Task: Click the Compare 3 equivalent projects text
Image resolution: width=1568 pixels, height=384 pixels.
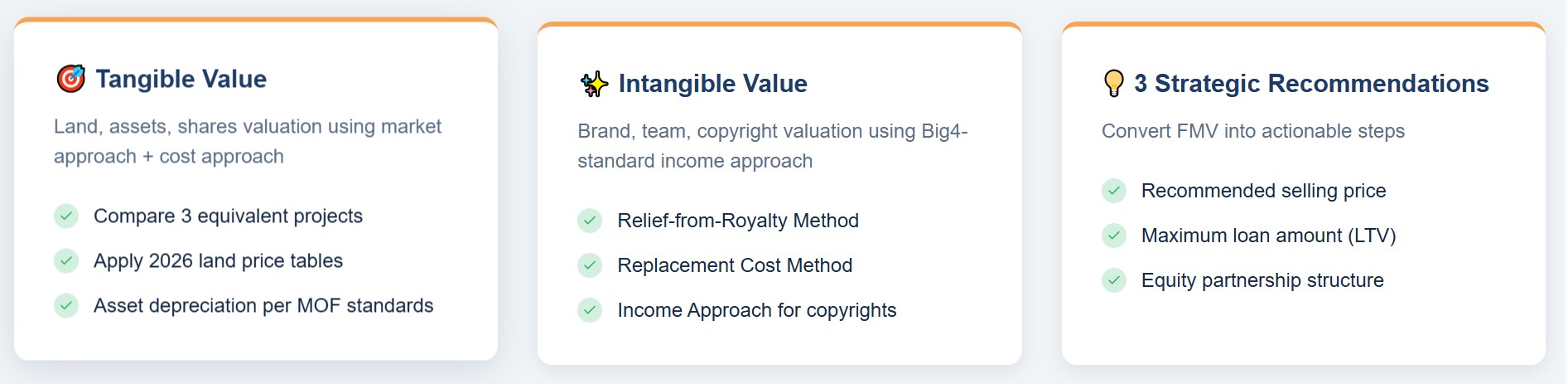Action: [228, 216]
